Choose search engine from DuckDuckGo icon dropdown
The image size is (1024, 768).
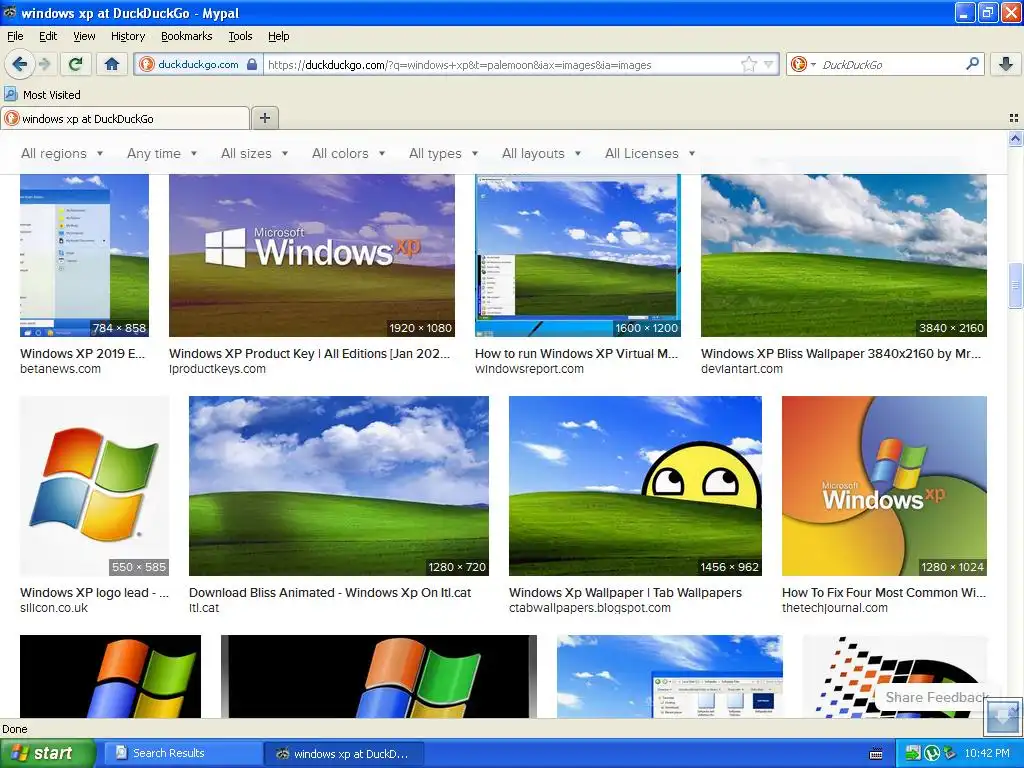pos(803,64)
